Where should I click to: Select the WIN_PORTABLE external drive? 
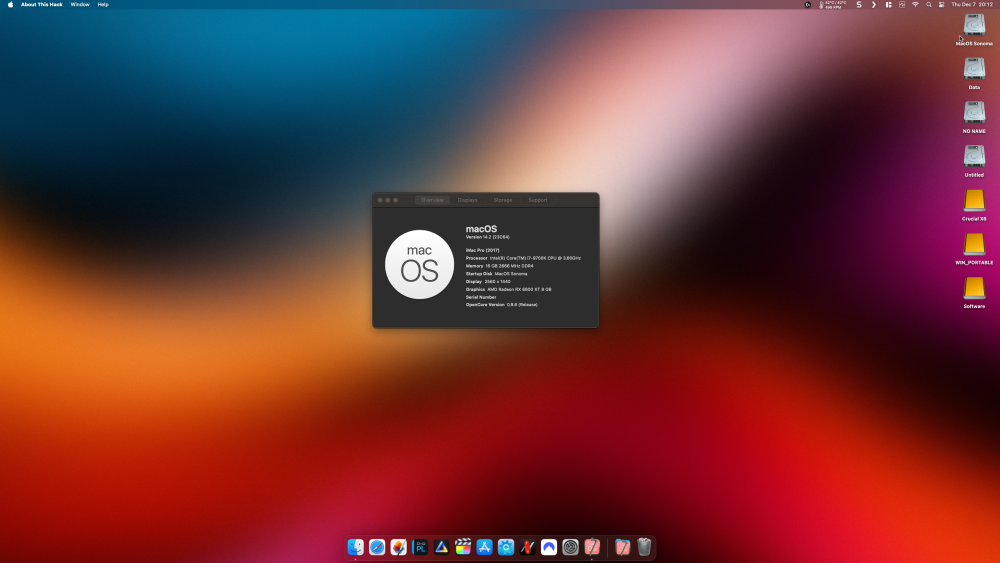pos(974,244)
